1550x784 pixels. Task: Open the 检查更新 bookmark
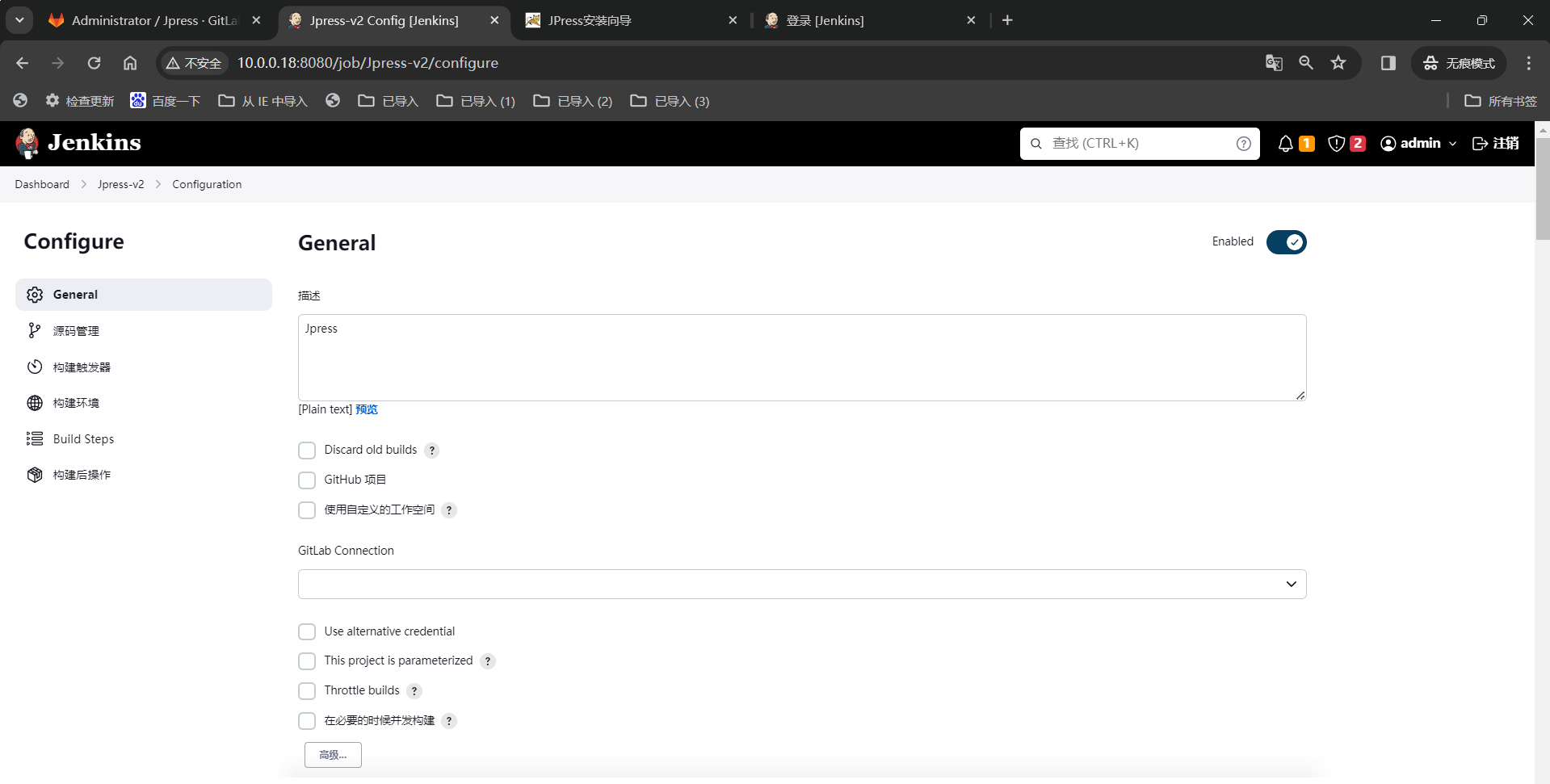[80, 101]
